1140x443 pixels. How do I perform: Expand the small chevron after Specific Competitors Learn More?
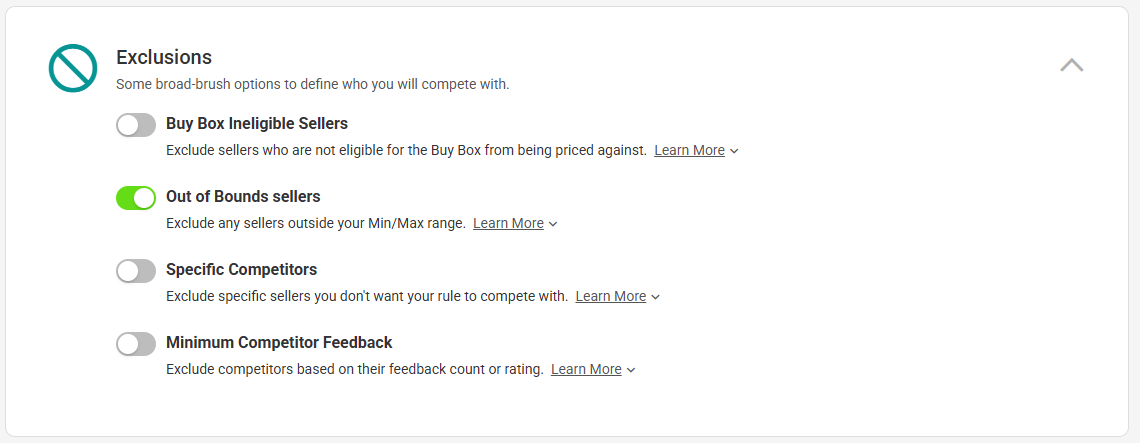[x=656, y=297]
